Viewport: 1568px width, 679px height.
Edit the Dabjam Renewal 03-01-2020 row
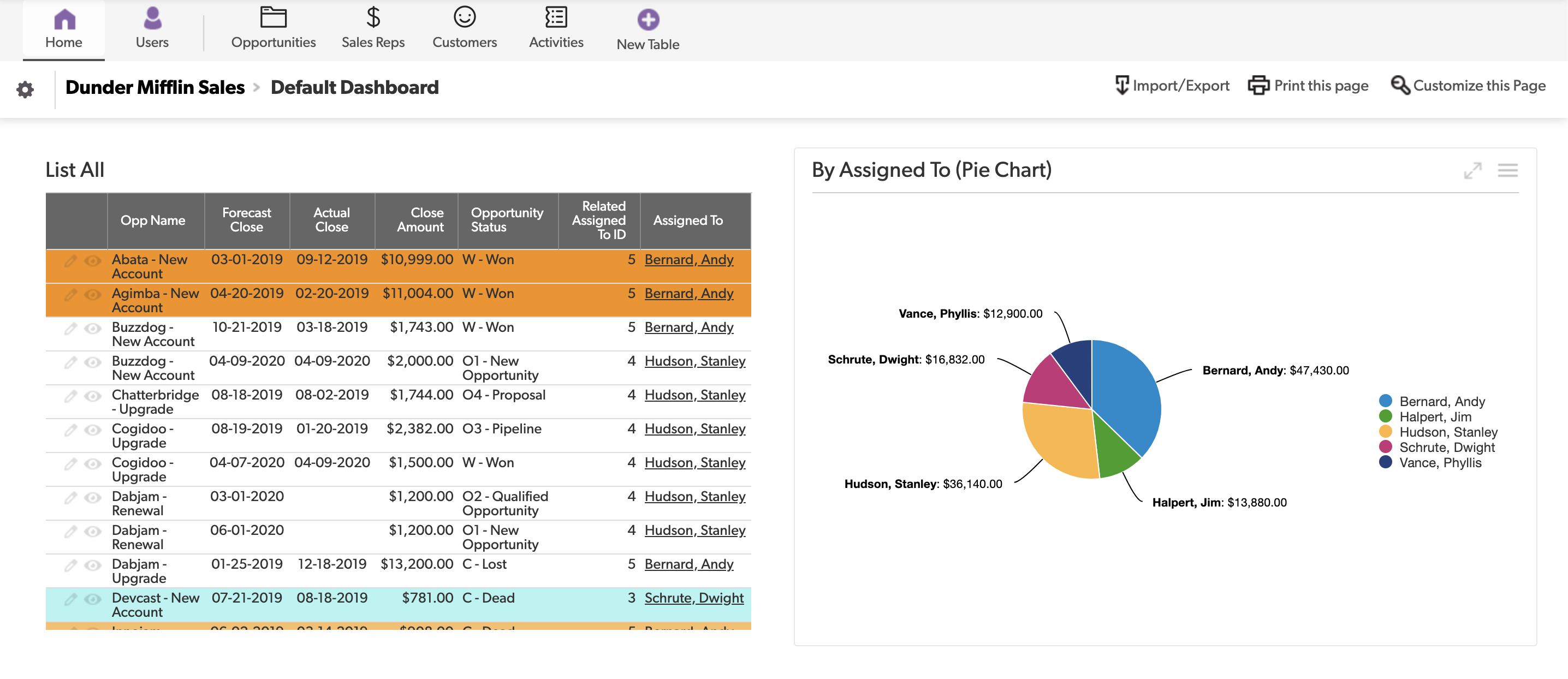coord(70,498)
